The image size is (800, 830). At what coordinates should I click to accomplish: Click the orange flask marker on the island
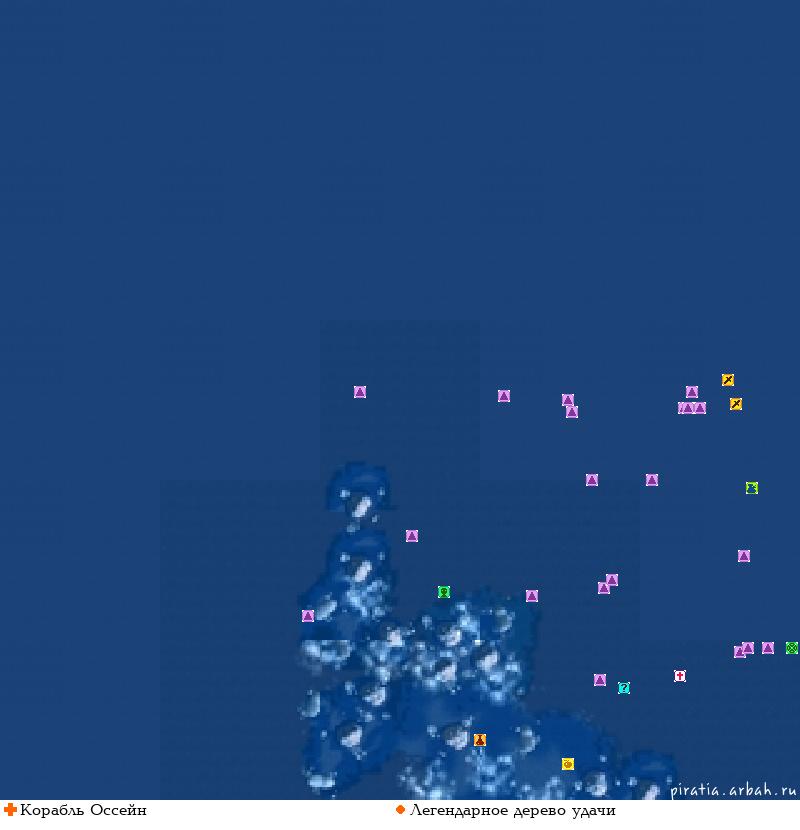click(x=480, y=739)
